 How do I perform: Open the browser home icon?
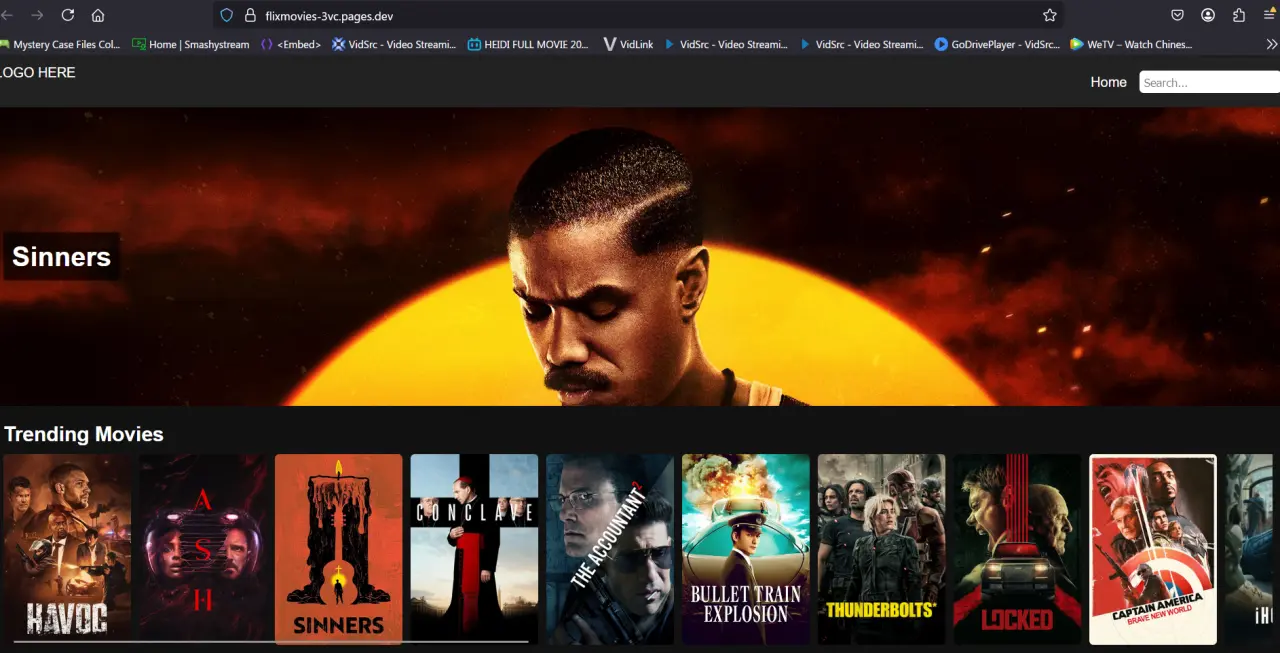(98, 15)
